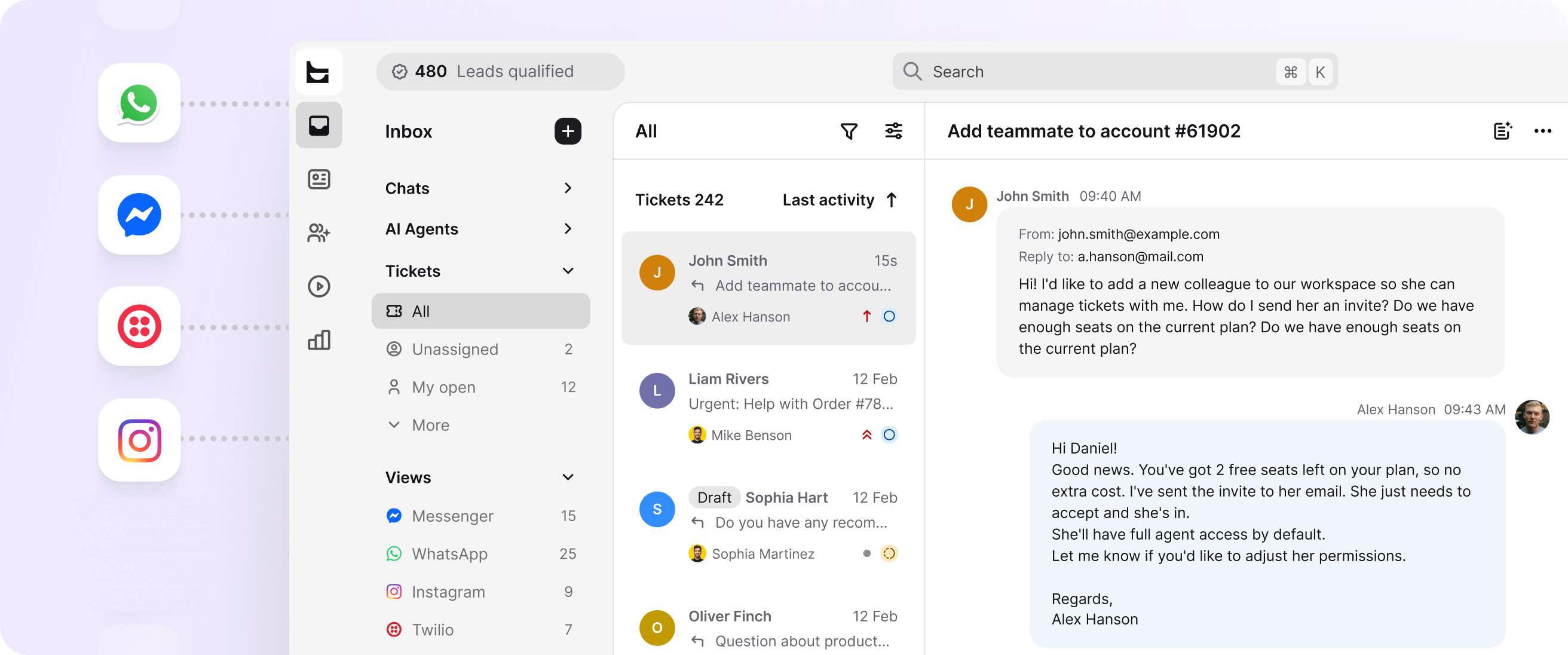Click the low priority dot on Sophia Hart ticket
Image resolution: width=1568 pixels, height=655 pixels.
click(x=866, y=553)
